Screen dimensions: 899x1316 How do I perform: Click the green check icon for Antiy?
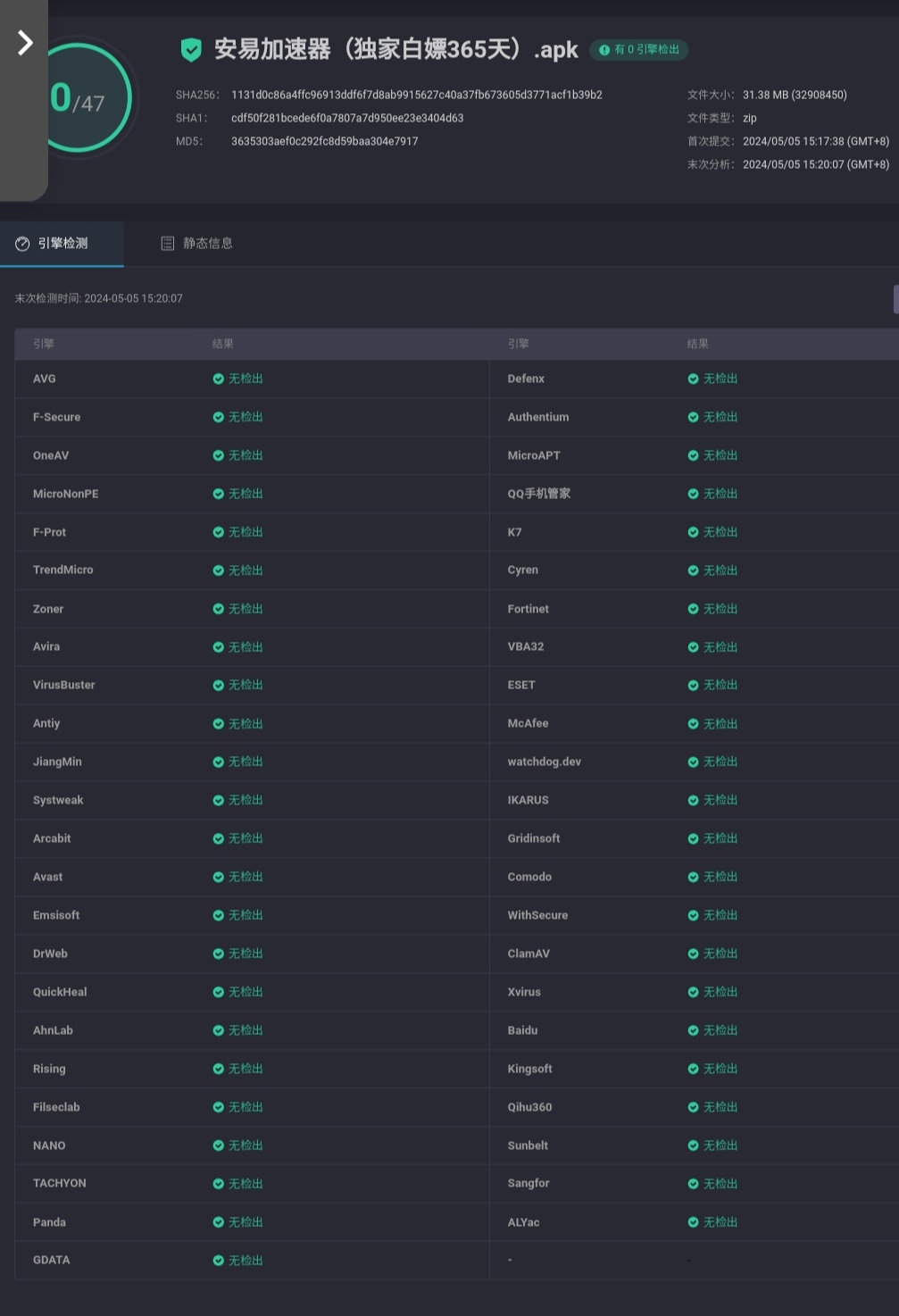tap(218, 724)
